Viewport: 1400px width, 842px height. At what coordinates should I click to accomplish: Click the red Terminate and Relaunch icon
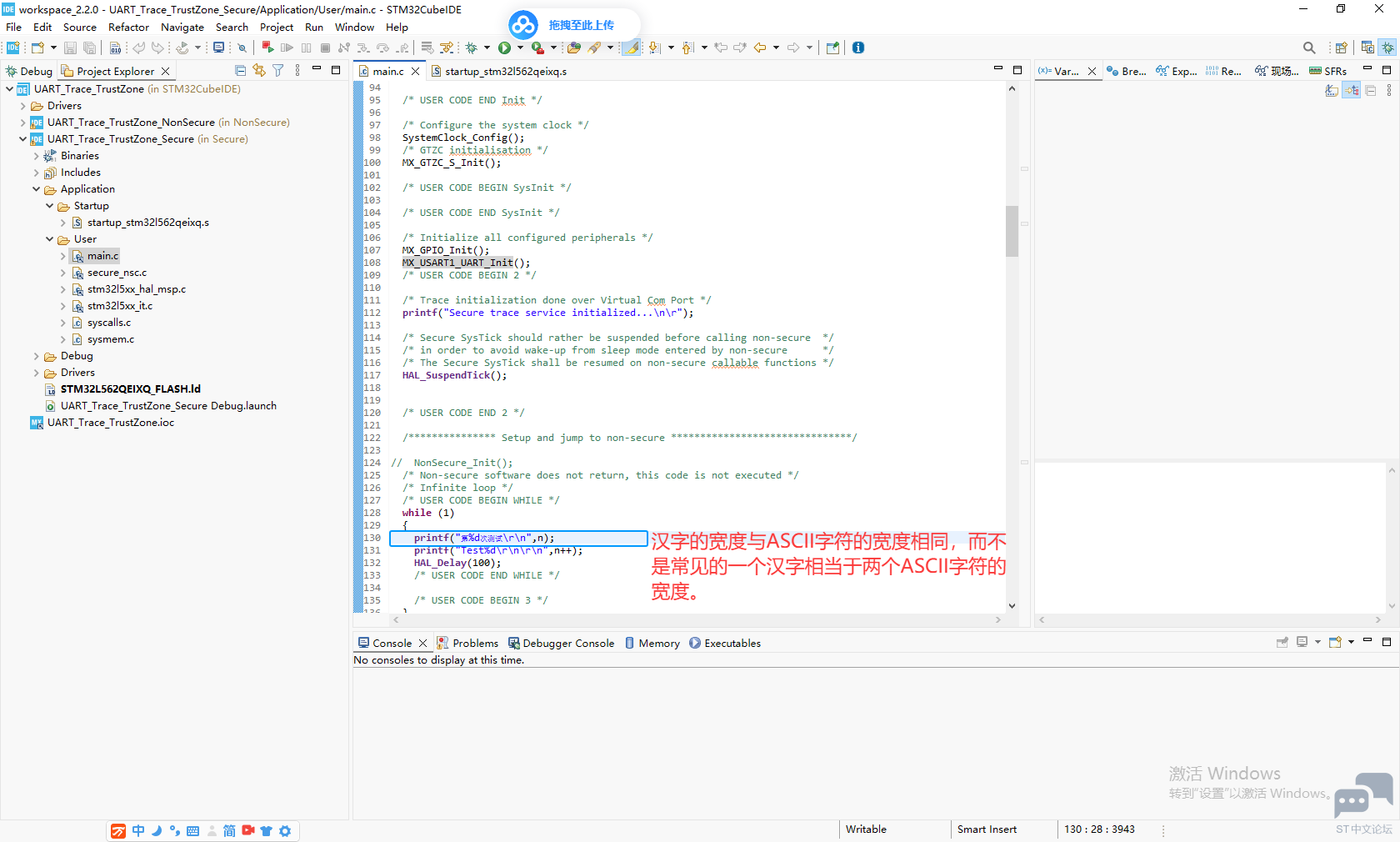[267, 48]
